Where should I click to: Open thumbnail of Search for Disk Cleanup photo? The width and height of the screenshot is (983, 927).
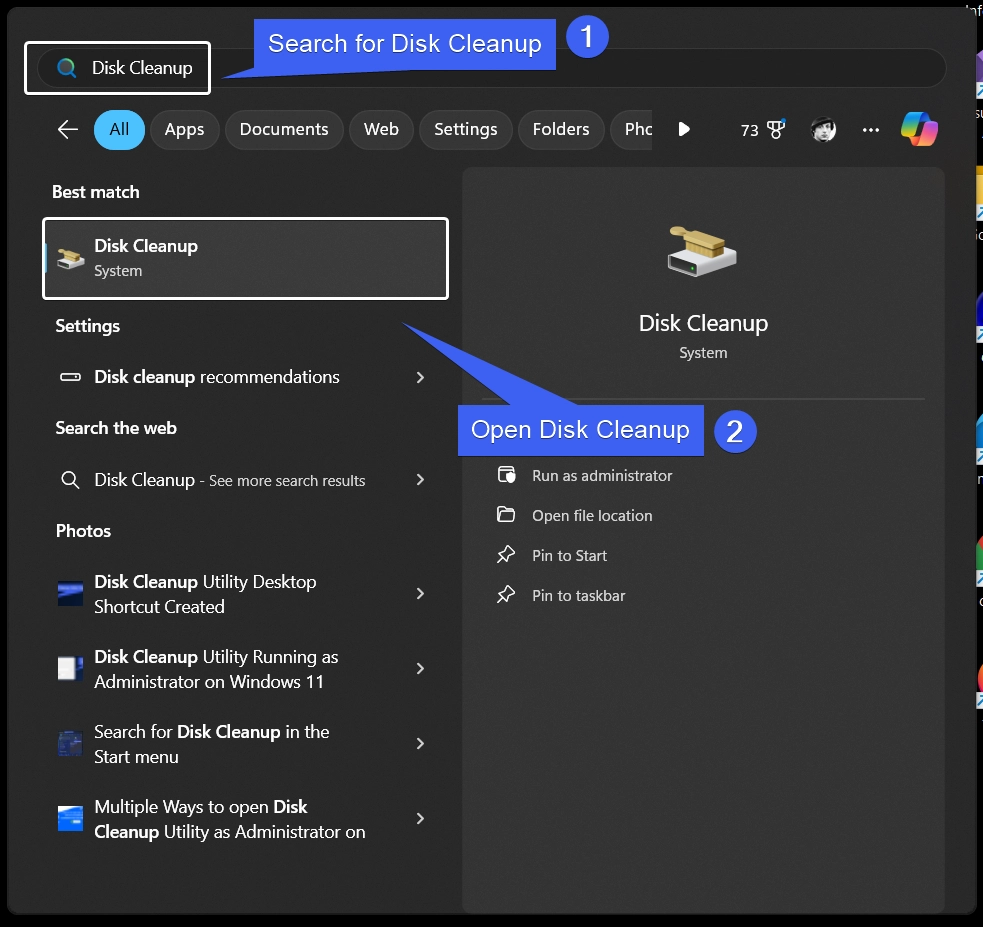click(x=70, y=743)
